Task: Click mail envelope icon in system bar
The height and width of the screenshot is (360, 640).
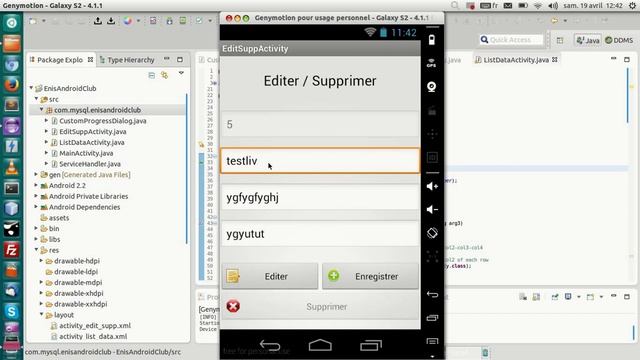Action: coord(508,6)
